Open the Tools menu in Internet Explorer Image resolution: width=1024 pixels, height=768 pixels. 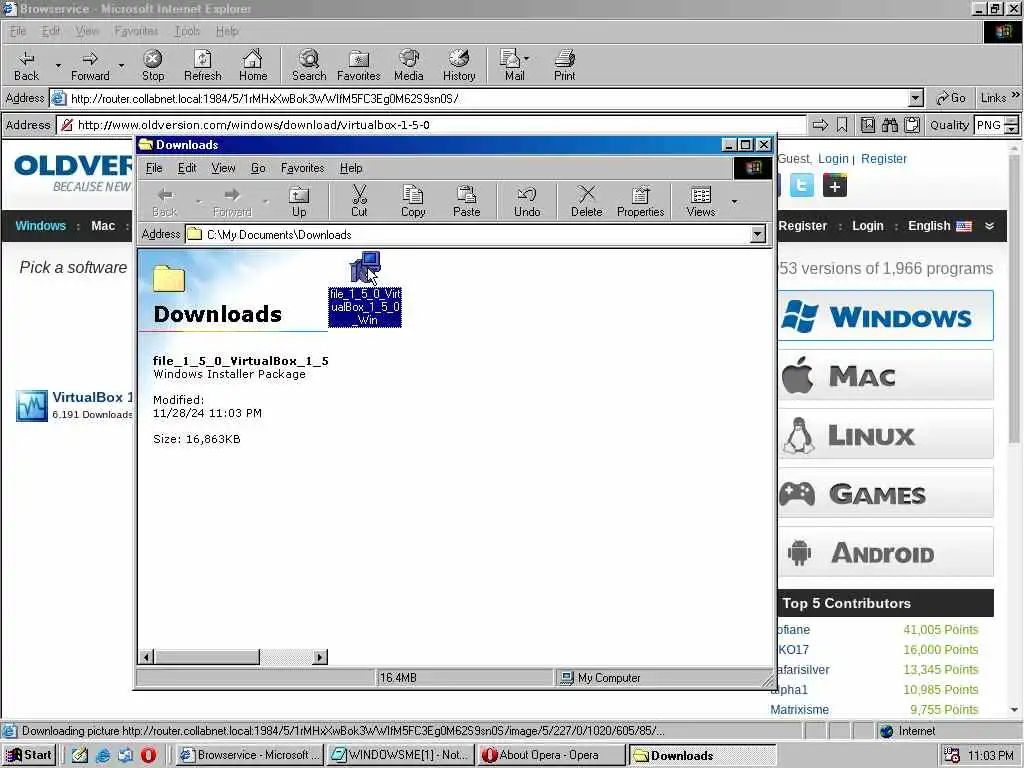click(x=187, y=31)
